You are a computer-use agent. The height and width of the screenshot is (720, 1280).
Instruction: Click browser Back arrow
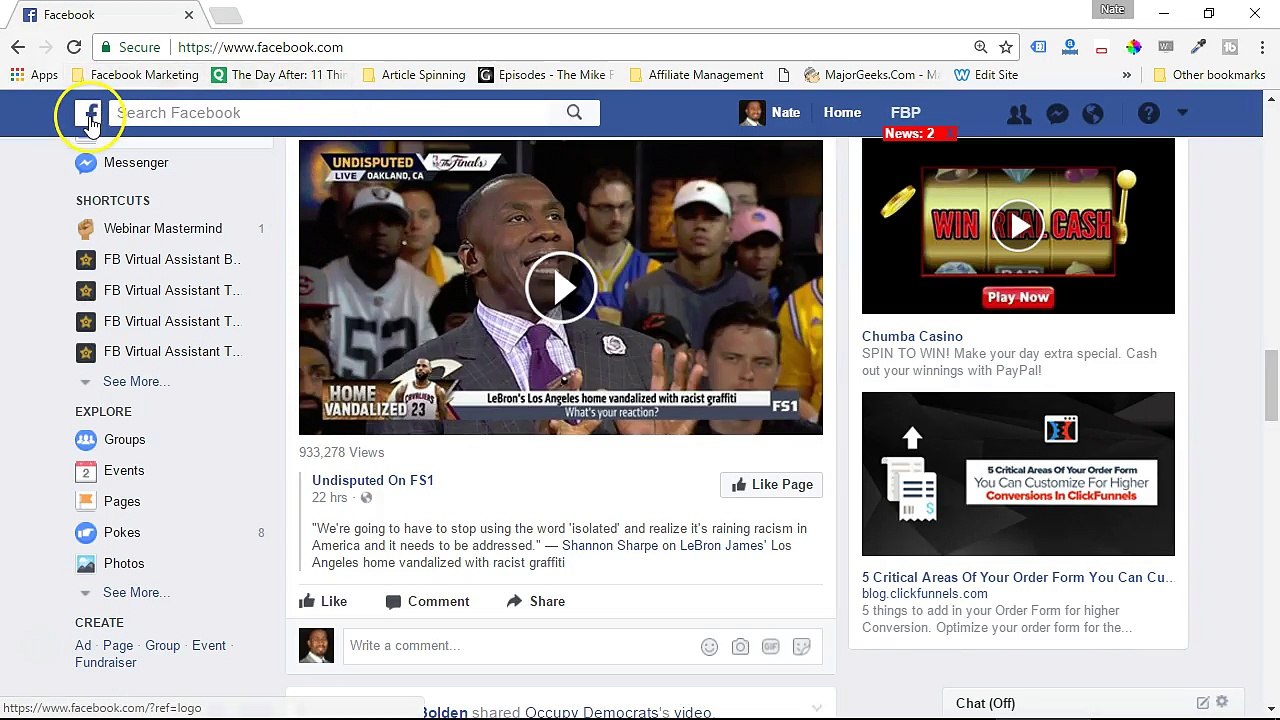point(18,47)
